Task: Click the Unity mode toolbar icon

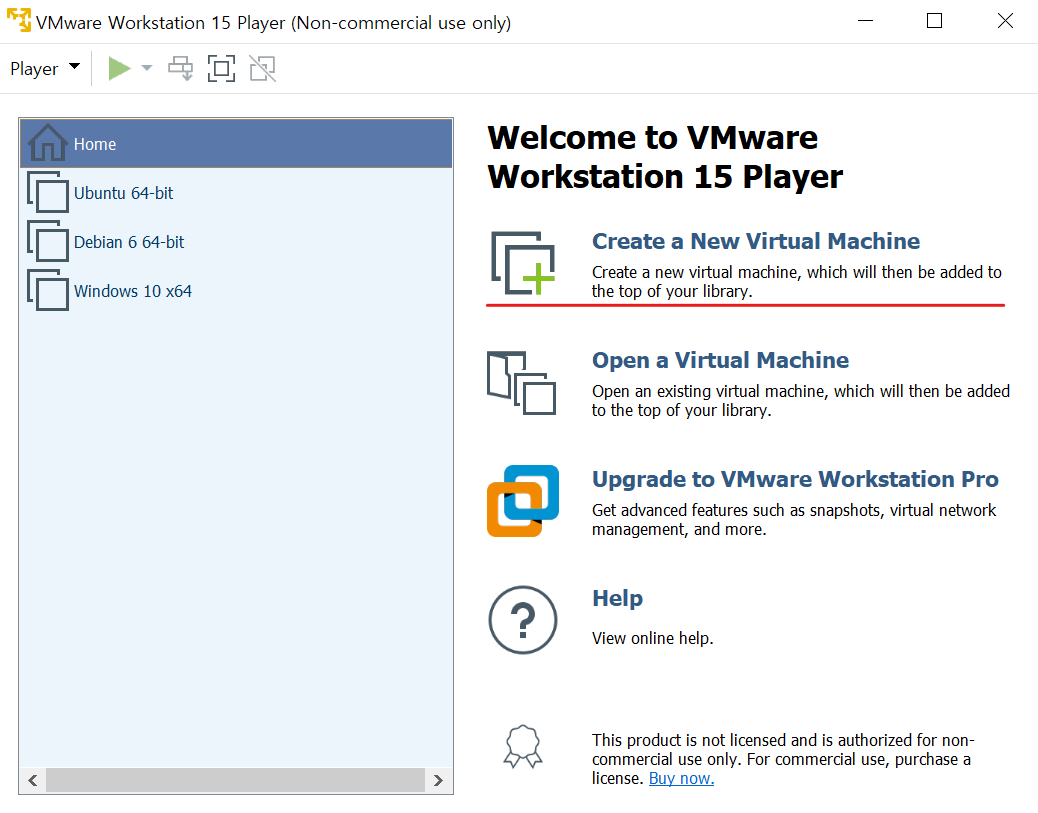Action: coord(262,68)
